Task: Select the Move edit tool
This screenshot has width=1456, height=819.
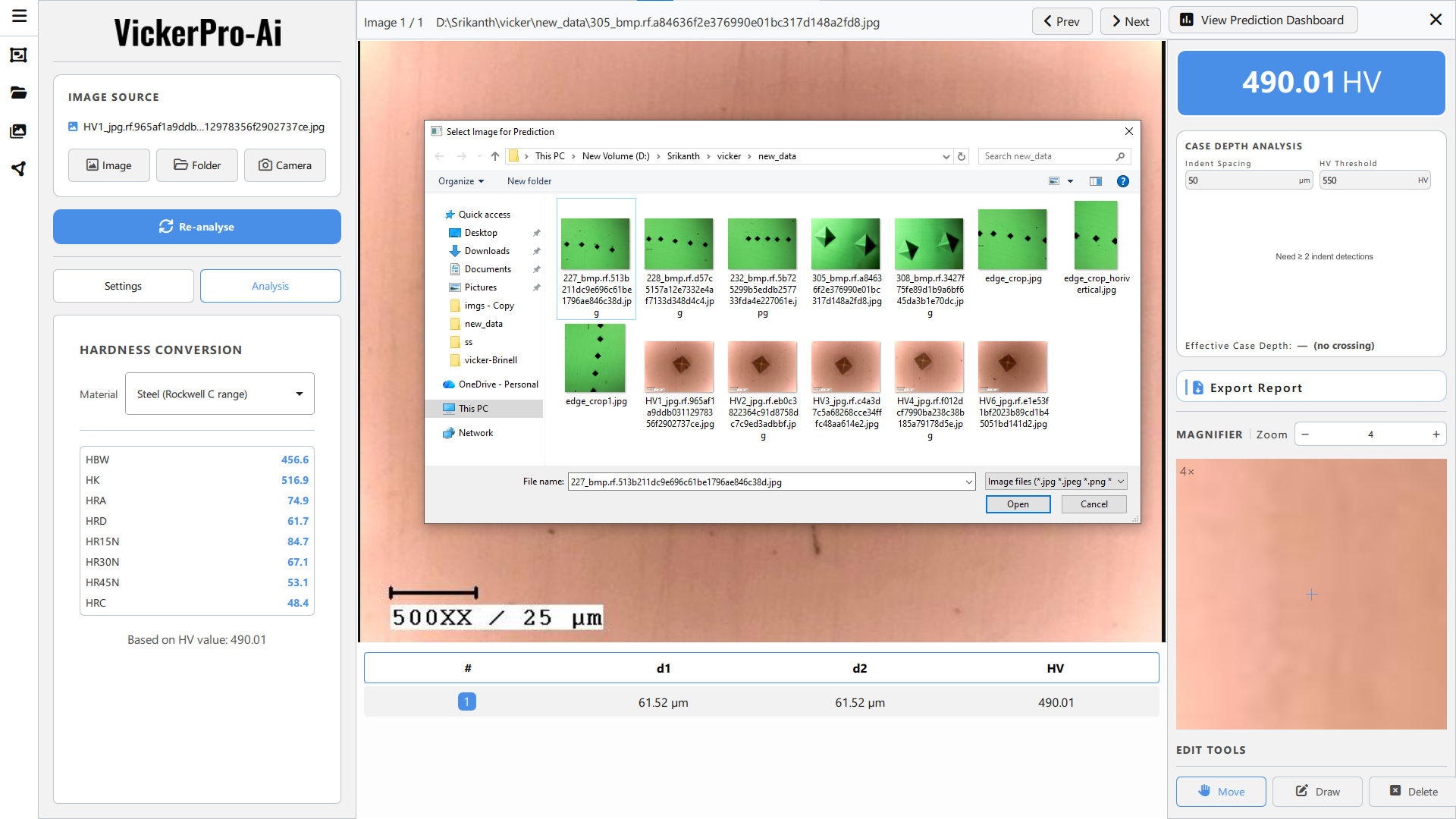Action: pyautogui.click(x=1221, y=792)
